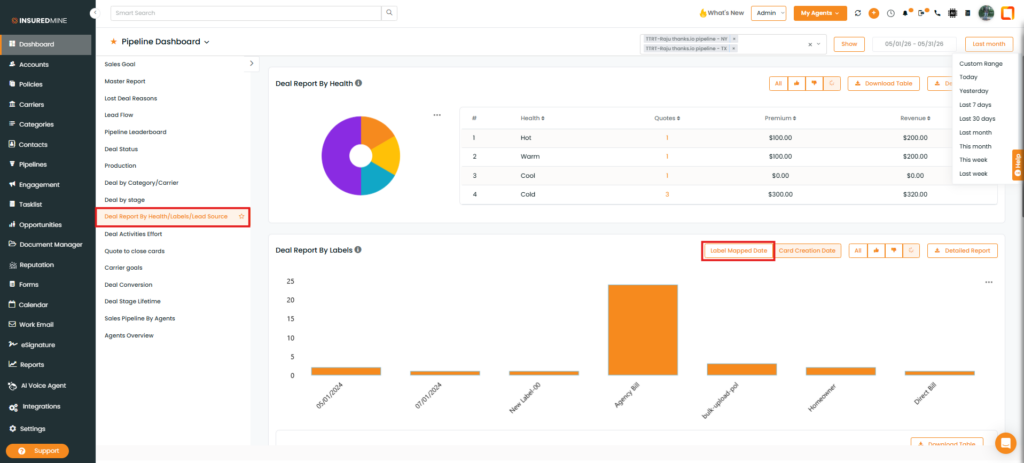Open the notifications bell icon
The width and height of the screenshot is (1024, 463).
pyautogui.click(x=906, y=13)
